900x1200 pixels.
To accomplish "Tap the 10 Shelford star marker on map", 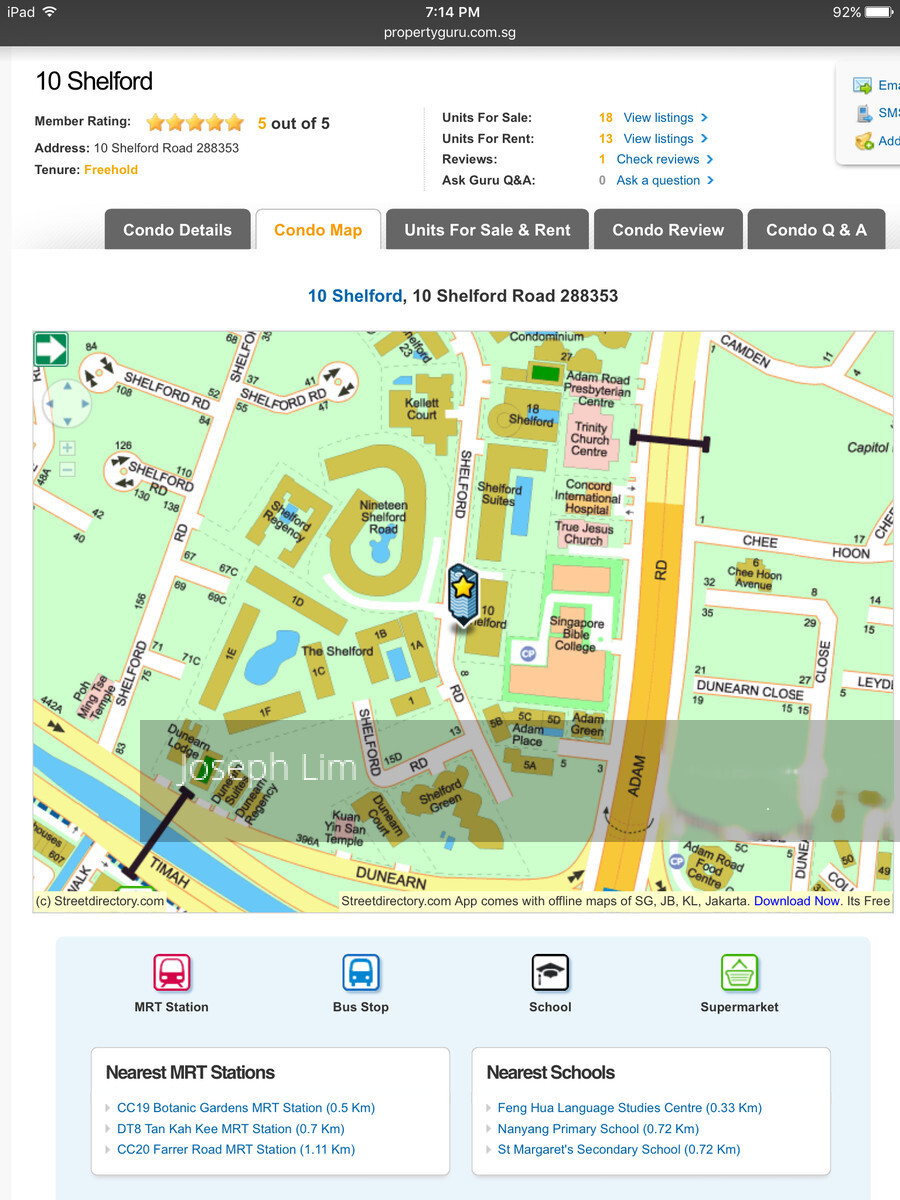I will tap(462, 594).
